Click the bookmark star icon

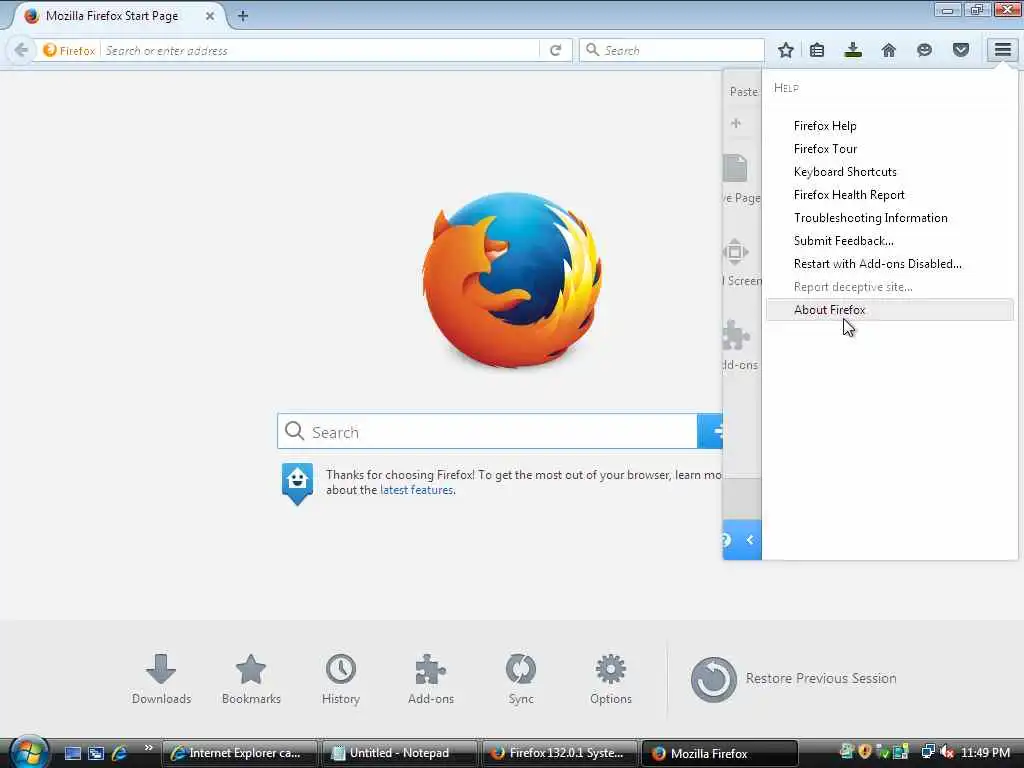(x=786, y=50)
